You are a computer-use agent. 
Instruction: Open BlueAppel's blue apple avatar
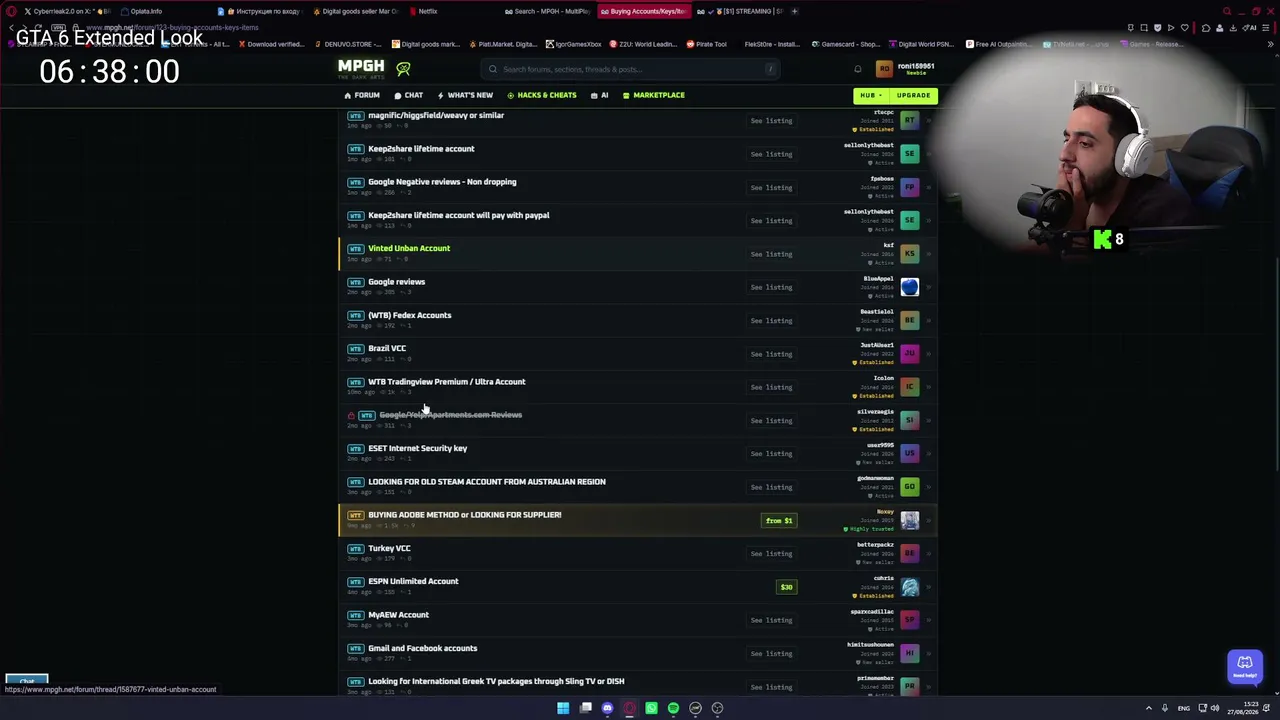[x=909, y=287]
